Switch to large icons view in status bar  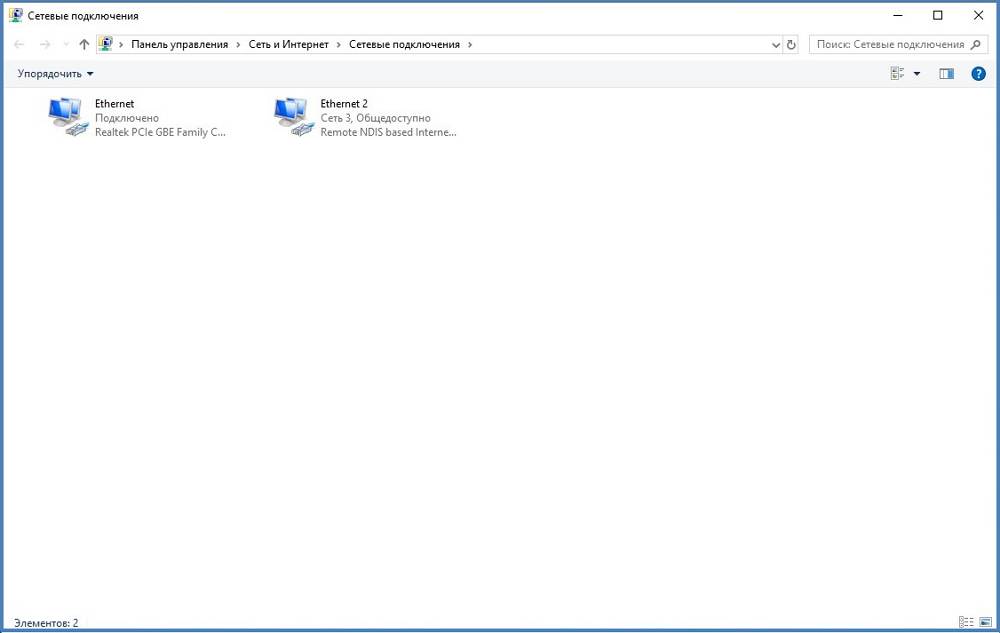(985, 622)
